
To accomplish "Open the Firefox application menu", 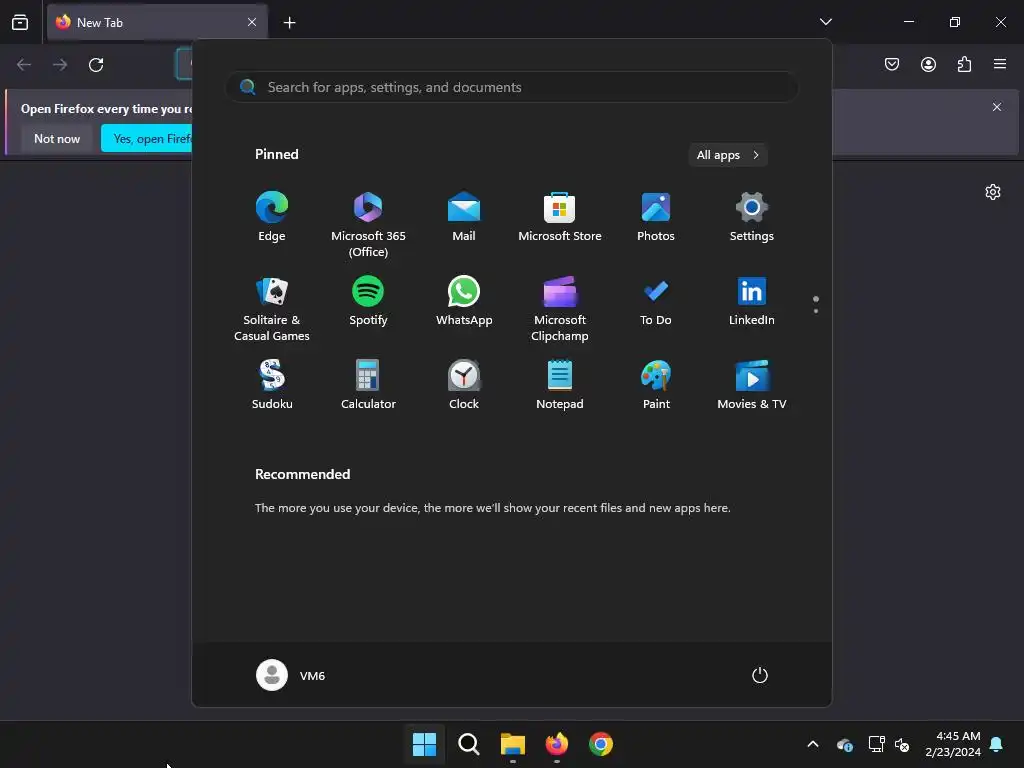I will (1000, 64).
